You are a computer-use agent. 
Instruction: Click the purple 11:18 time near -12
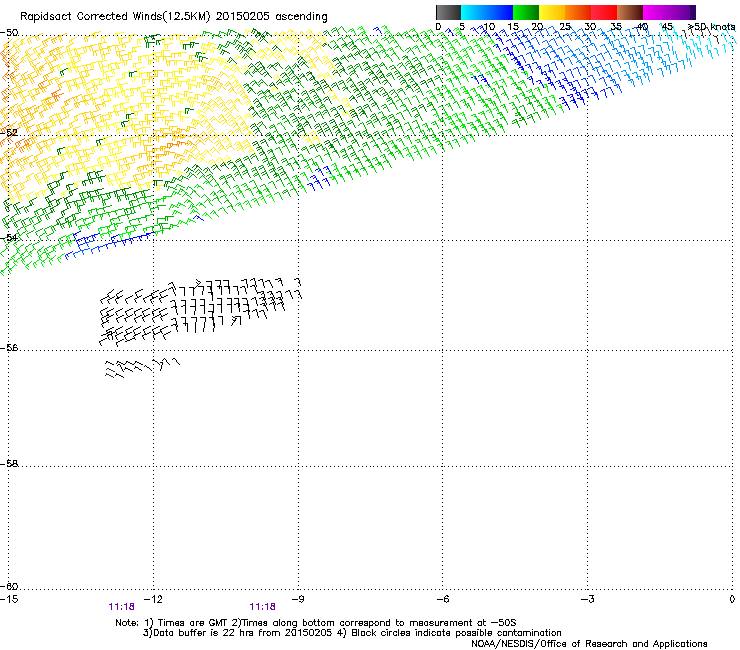(x=121, y=607)
